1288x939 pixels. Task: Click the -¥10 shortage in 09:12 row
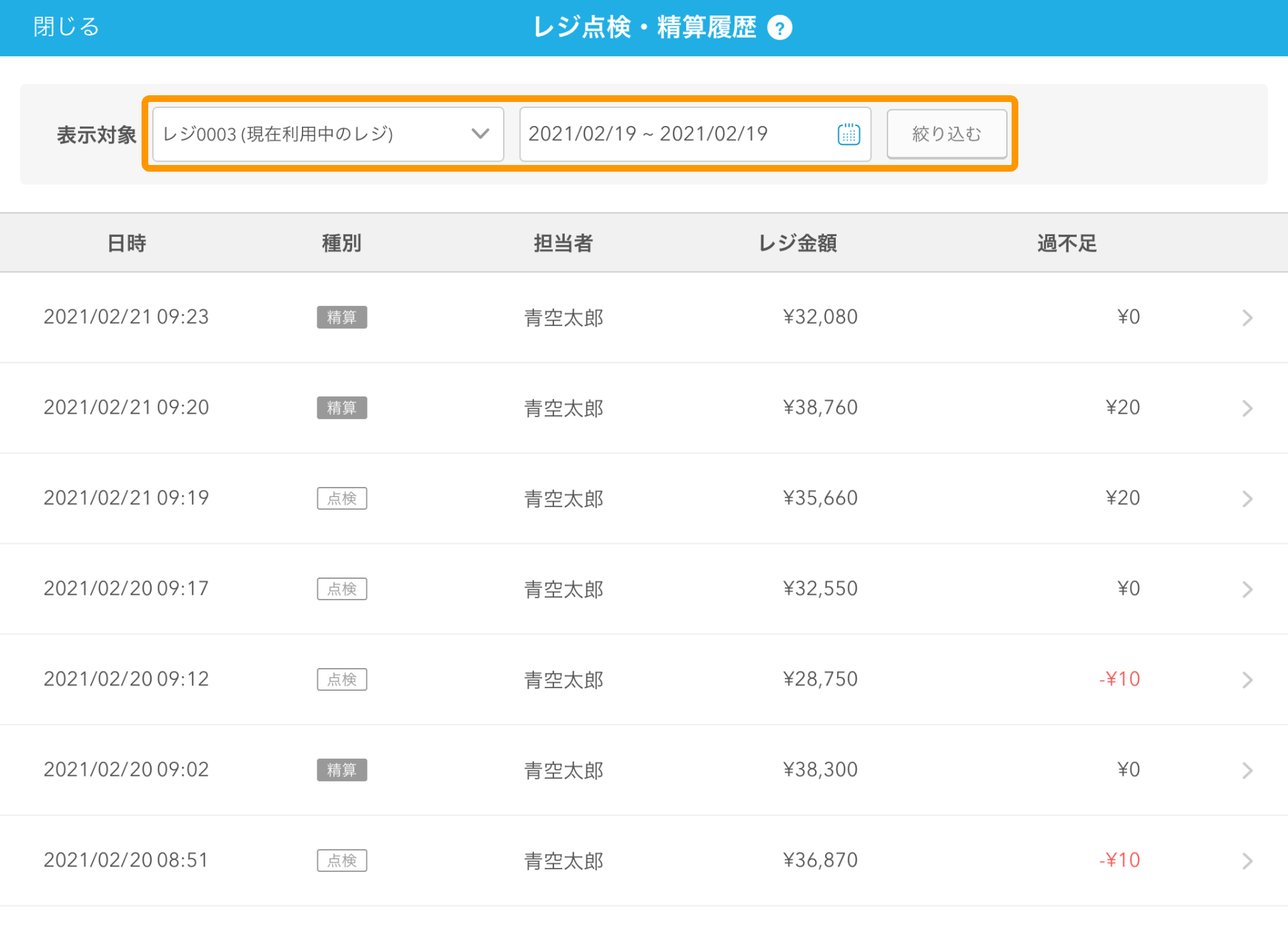click(x=1120, y=679)
